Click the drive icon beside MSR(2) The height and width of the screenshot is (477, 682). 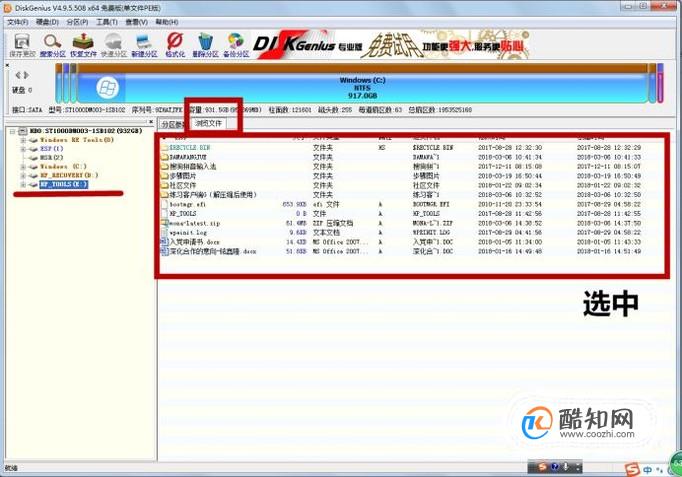click(33, 158)
